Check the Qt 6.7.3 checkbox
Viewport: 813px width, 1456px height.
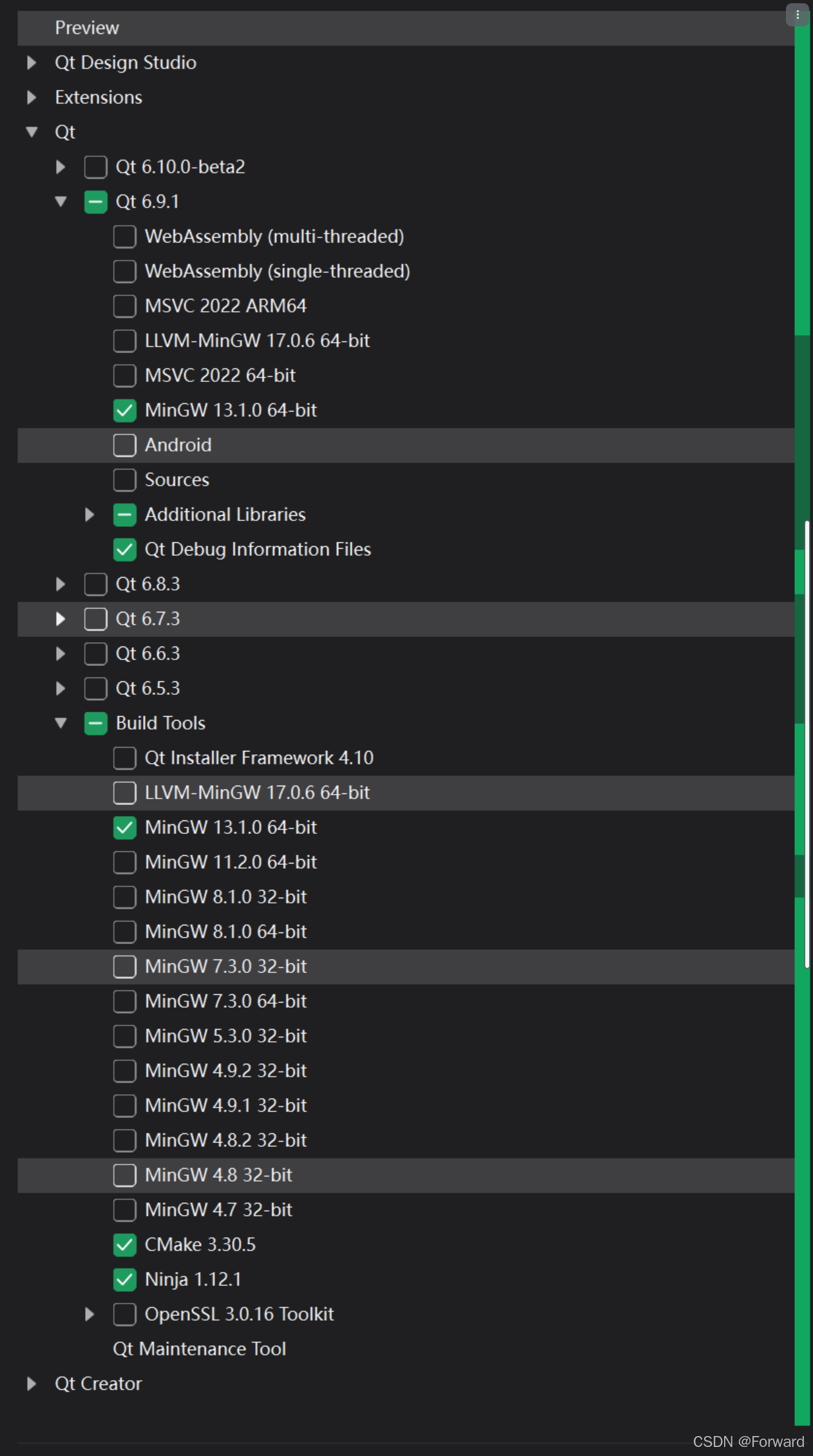pos(95,619)
